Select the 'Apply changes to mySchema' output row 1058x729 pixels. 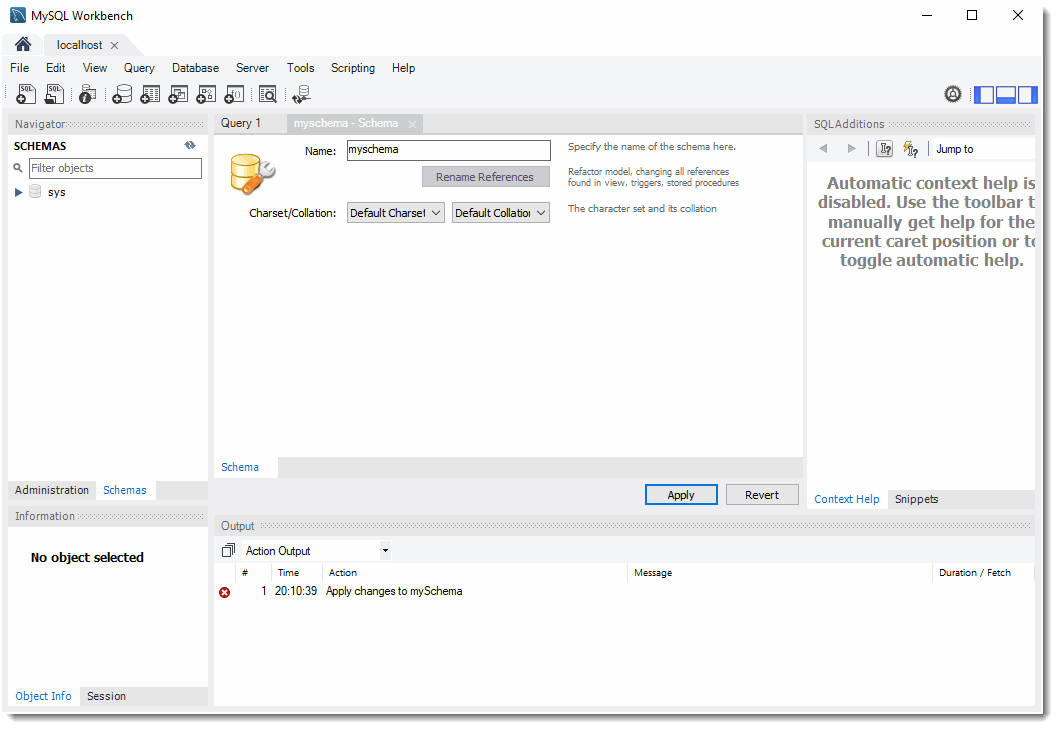[625, 591]
